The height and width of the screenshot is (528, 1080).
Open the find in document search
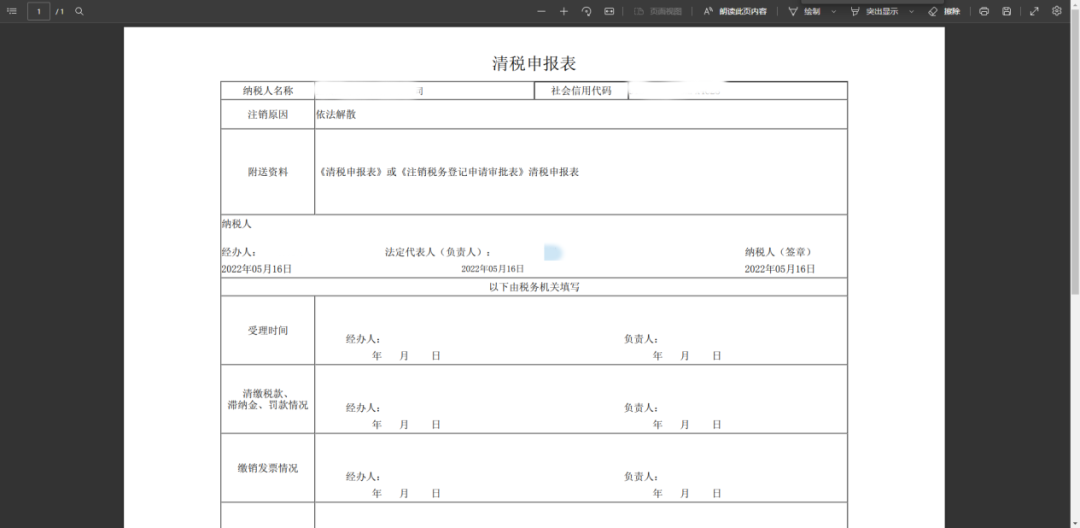[80, 11]
